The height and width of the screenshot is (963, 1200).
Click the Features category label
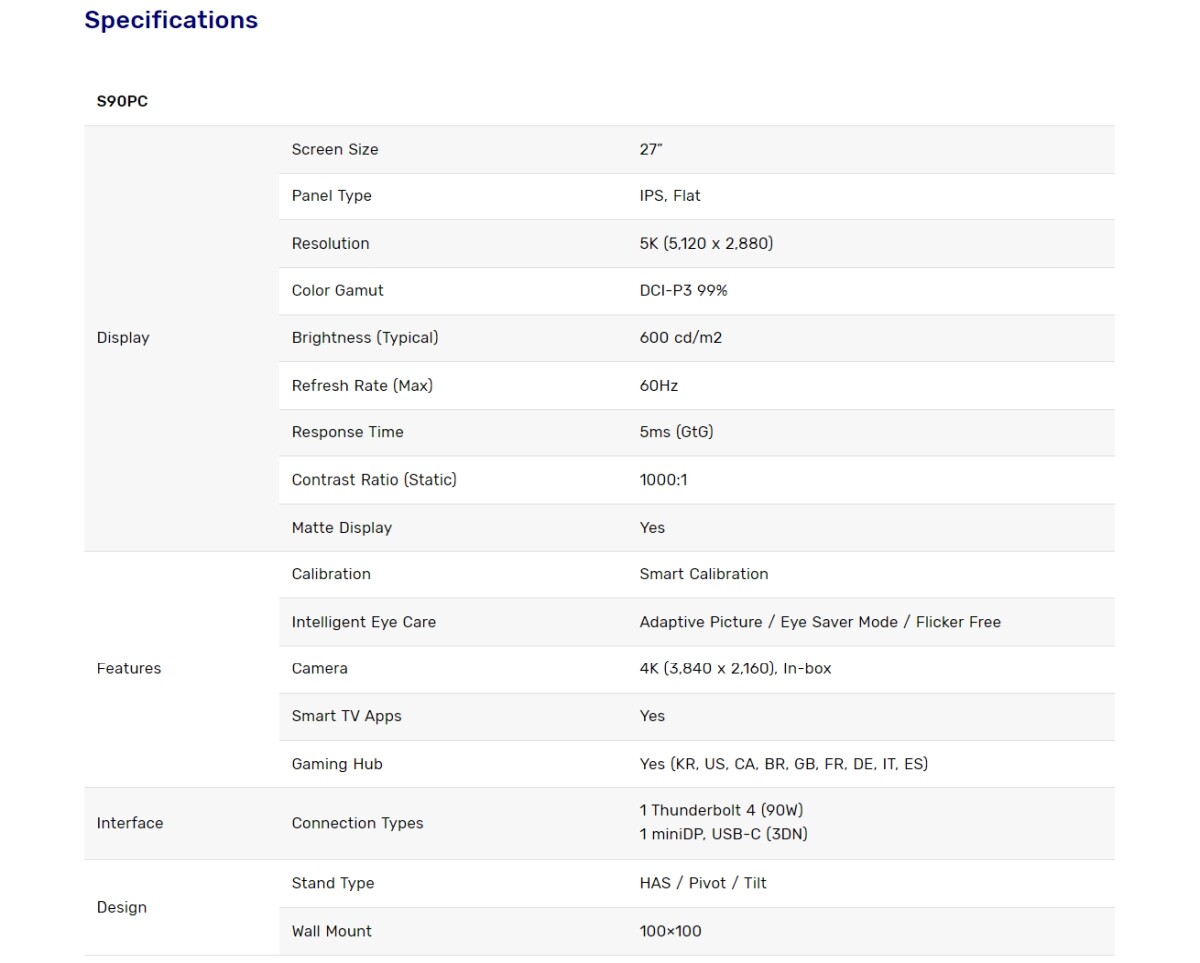pyautogui.click(x=129, y=669)
